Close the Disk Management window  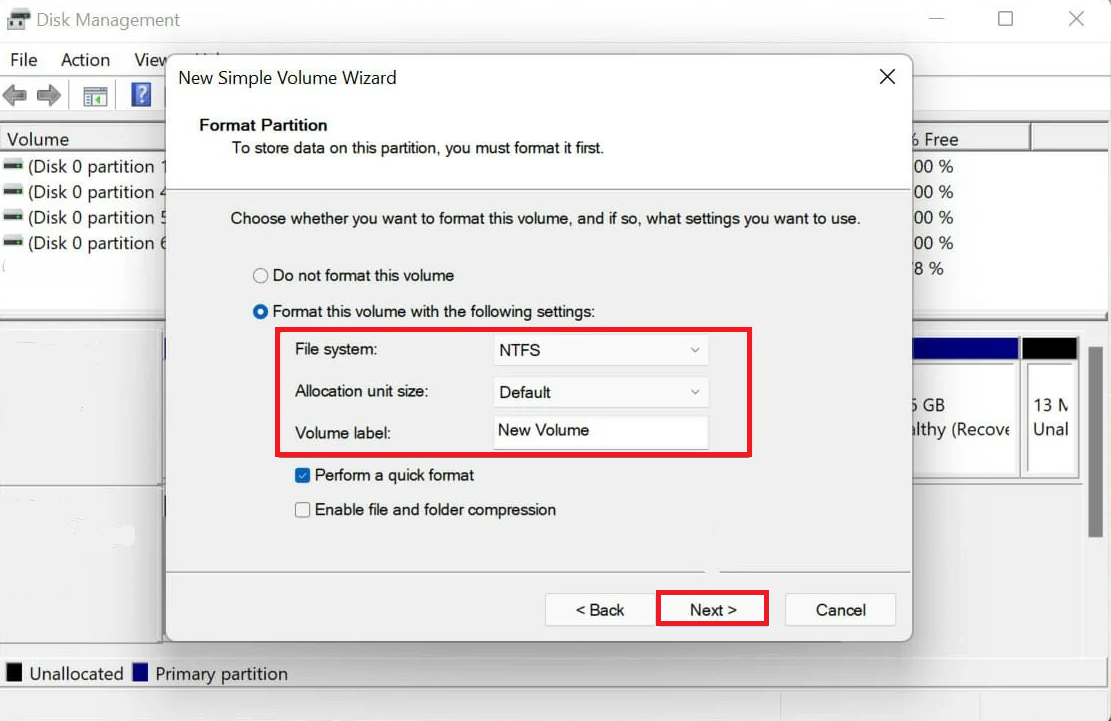[x=1076, y=18]
